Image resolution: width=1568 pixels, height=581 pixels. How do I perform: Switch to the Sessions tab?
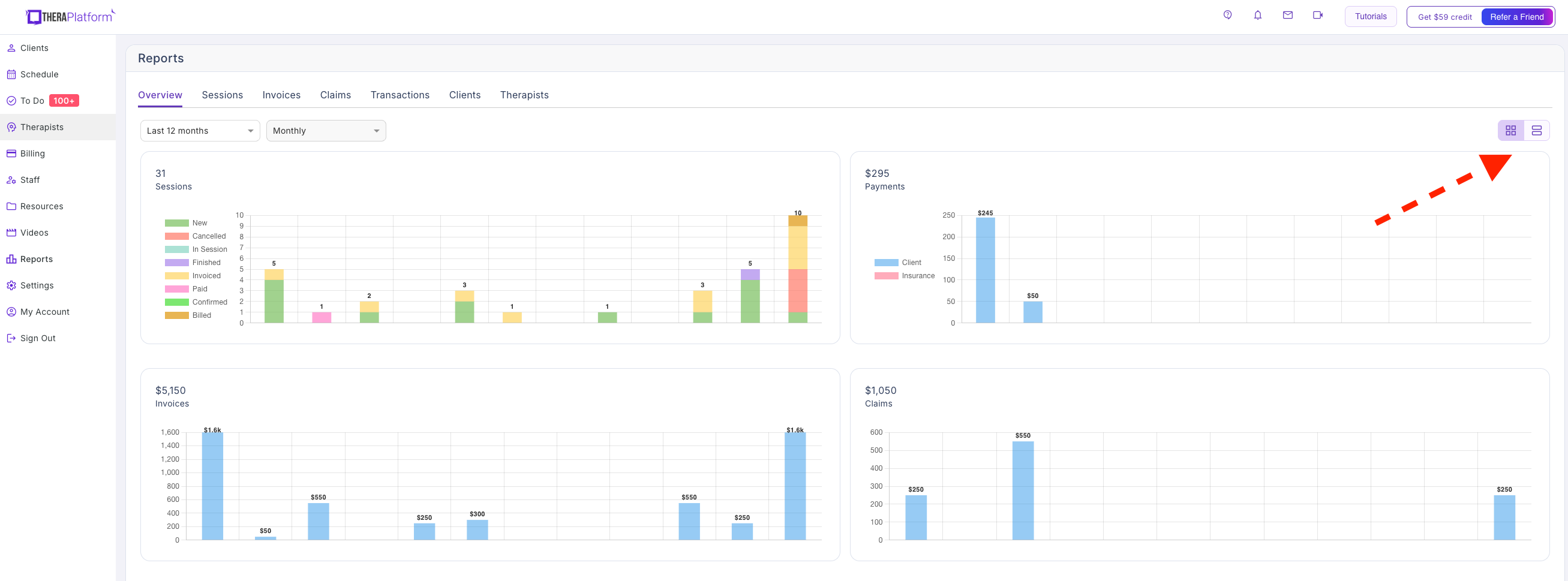tap(222, 95)
